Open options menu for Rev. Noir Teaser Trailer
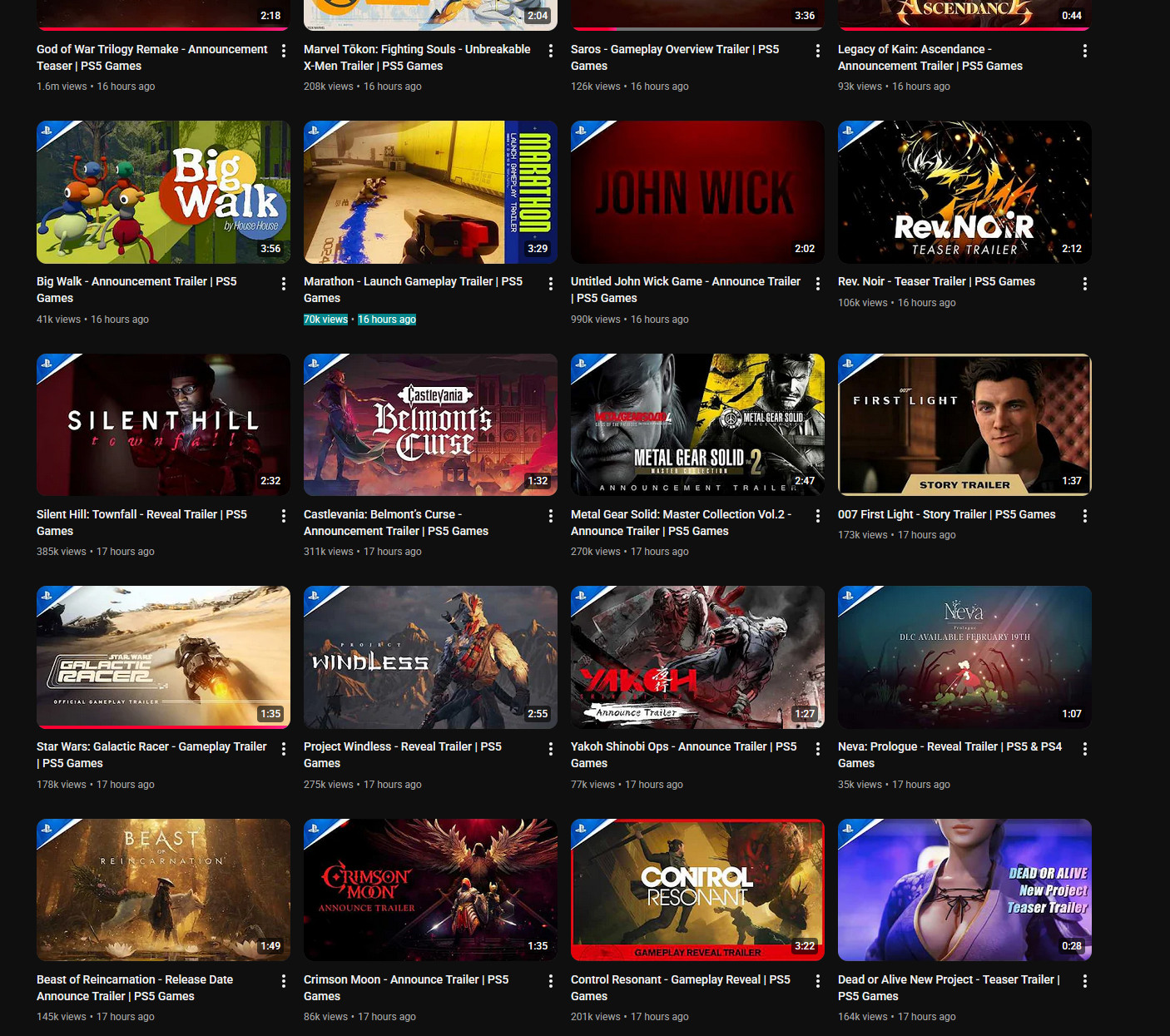Viewport: 1170px width, 1036px height. tap(1085, 284)
